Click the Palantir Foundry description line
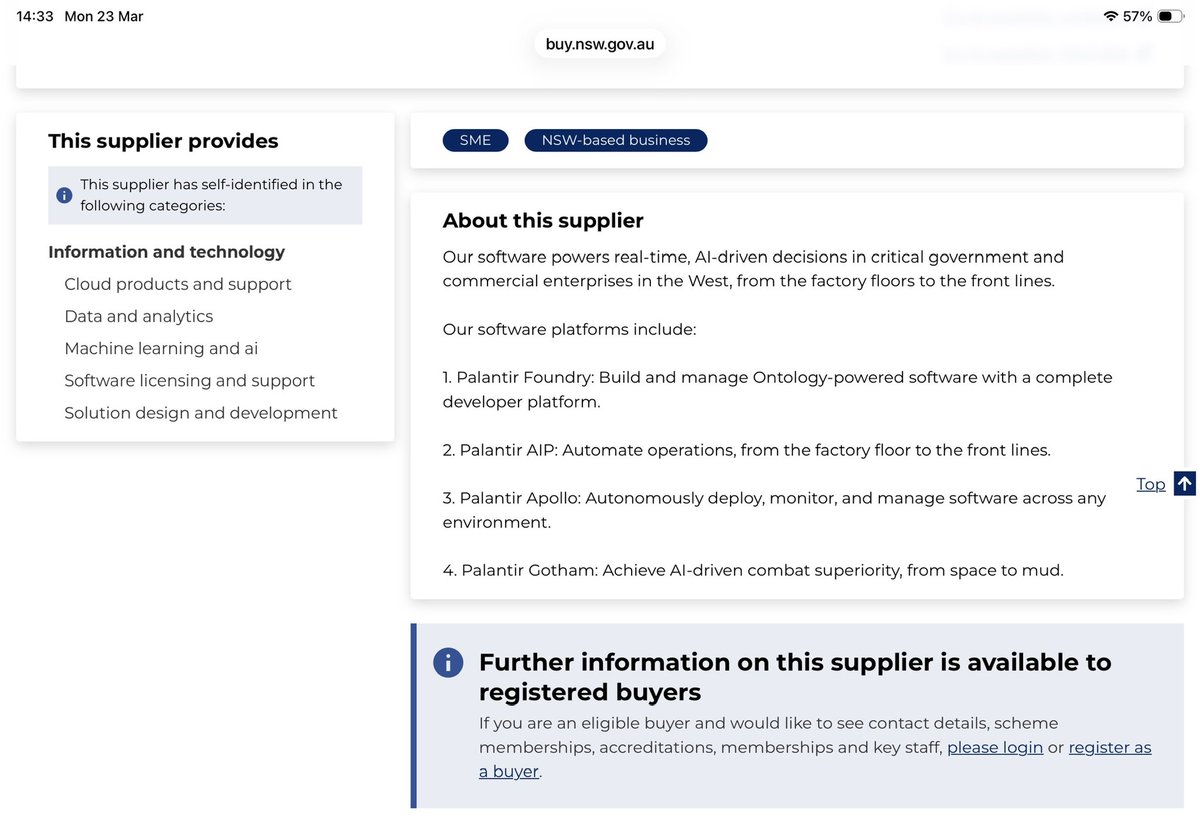The height and width of the screenshot is (838, 1200). (778, 389)
